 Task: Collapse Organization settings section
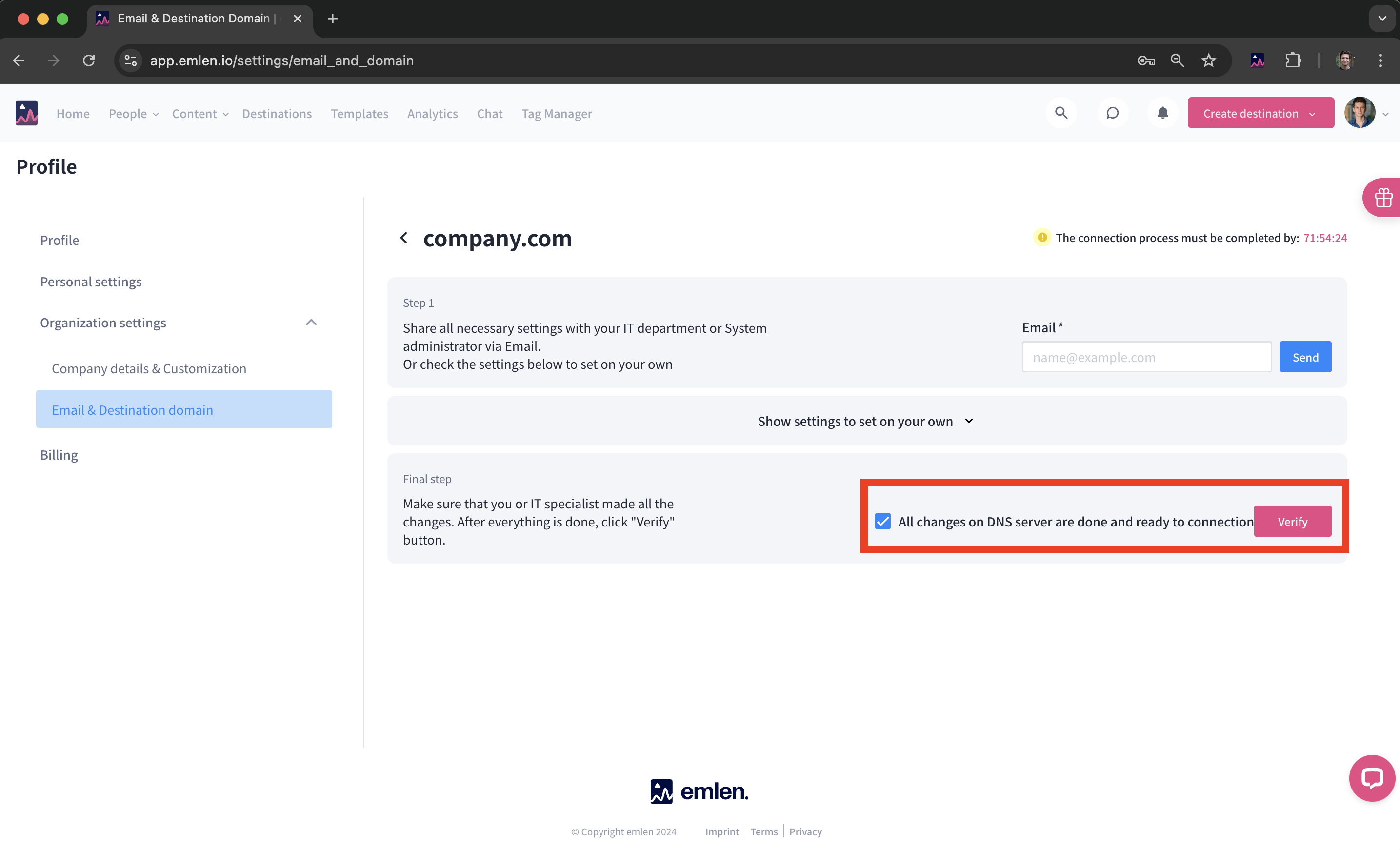(x=311, y=322)
